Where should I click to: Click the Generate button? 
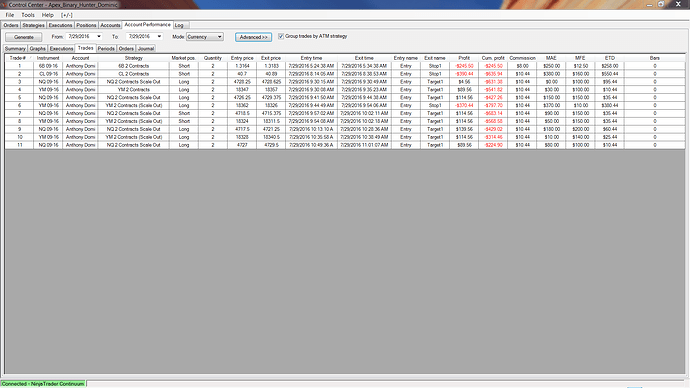coord(24,37)
